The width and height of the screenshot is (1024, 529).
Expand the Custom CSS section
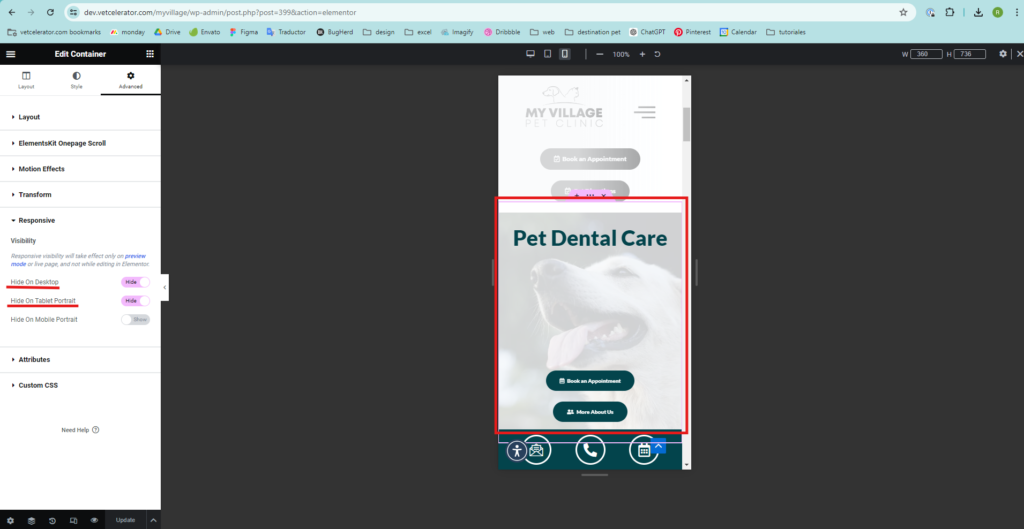(x=38, y=385)
